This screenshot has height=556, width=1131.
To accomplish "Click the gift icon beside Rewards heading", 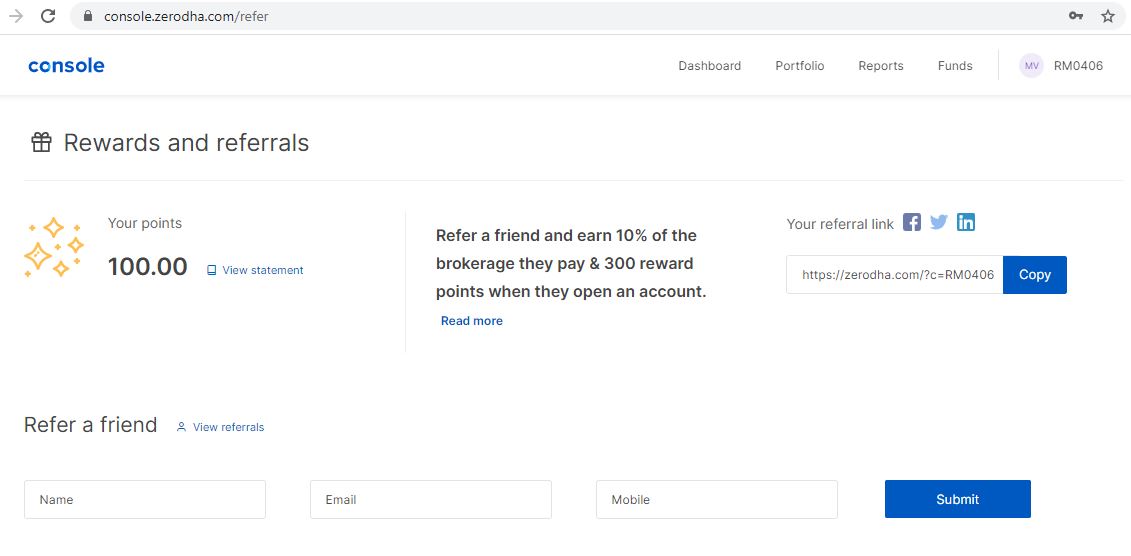I will (x=41, y=142).
